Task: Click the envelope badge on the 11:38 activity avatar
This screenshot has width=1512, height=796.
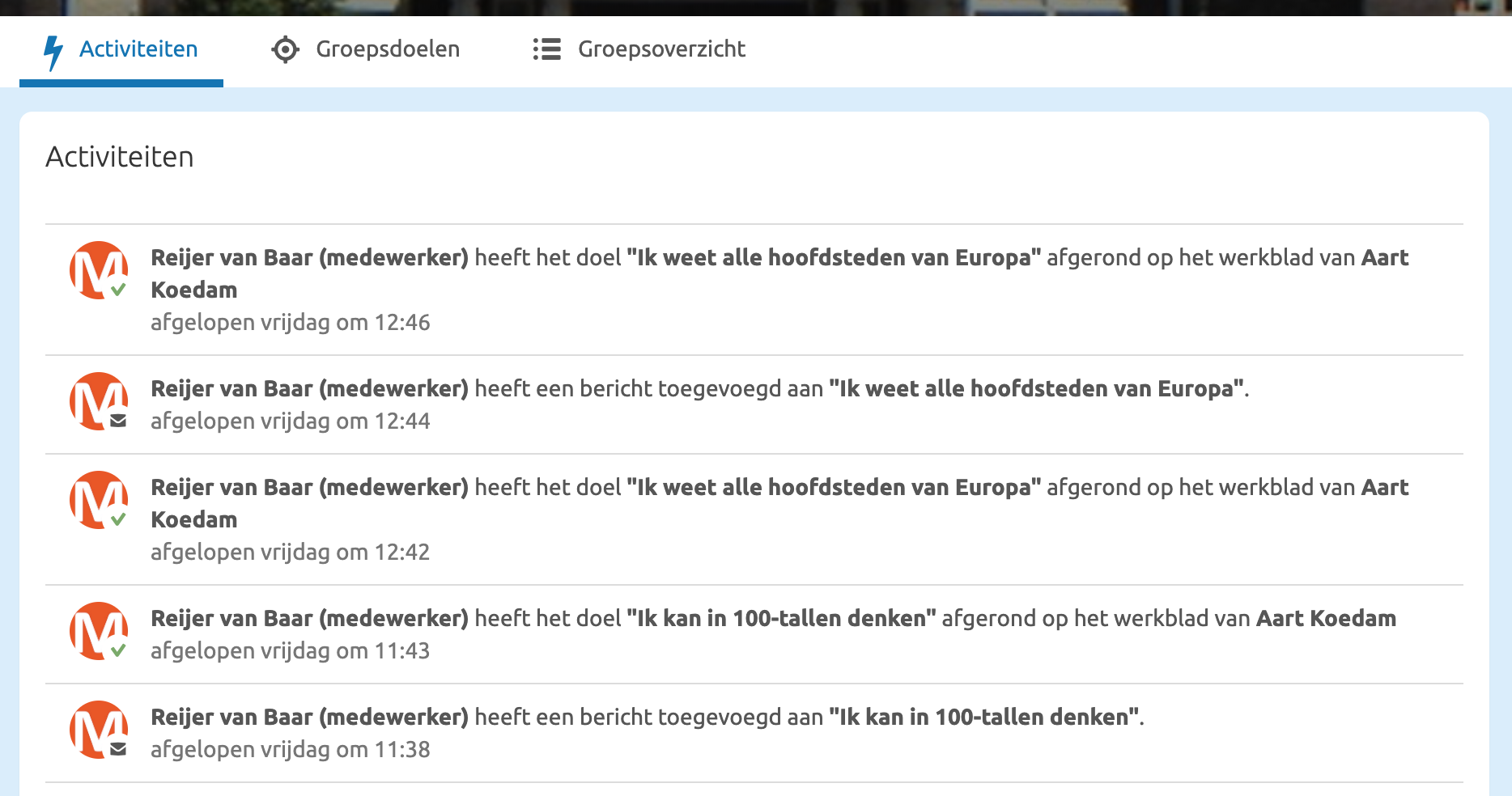Action: 117,750
